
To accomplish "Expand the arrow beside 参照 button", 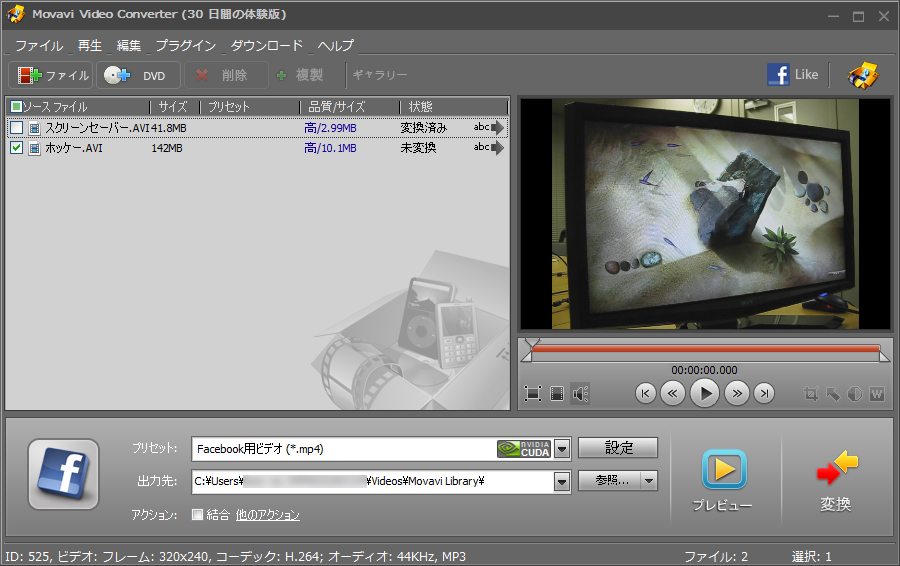I will [649, 480].
